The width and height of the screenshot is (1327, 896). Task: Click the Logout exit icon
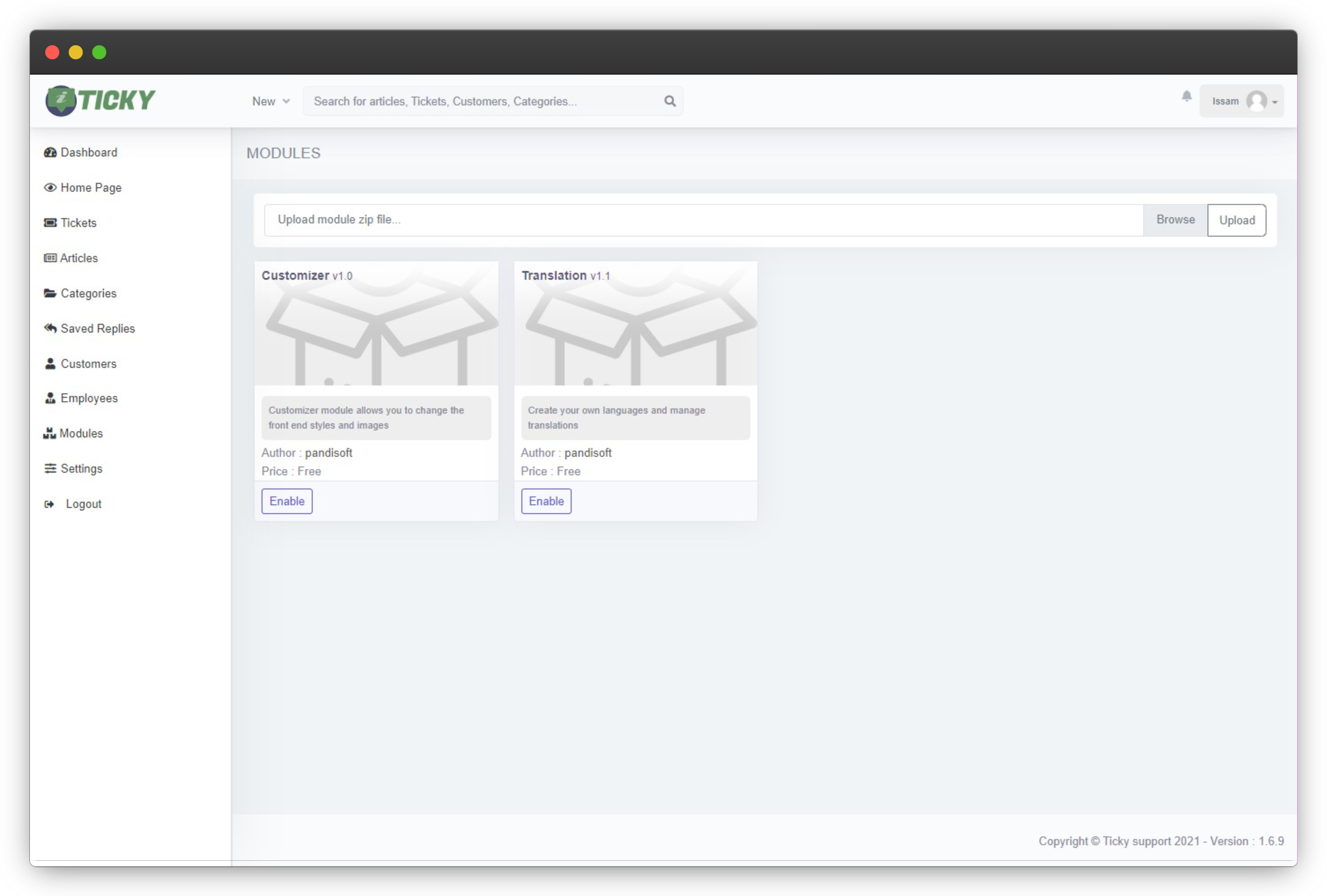pyautogui.click(x=49, y=504)
